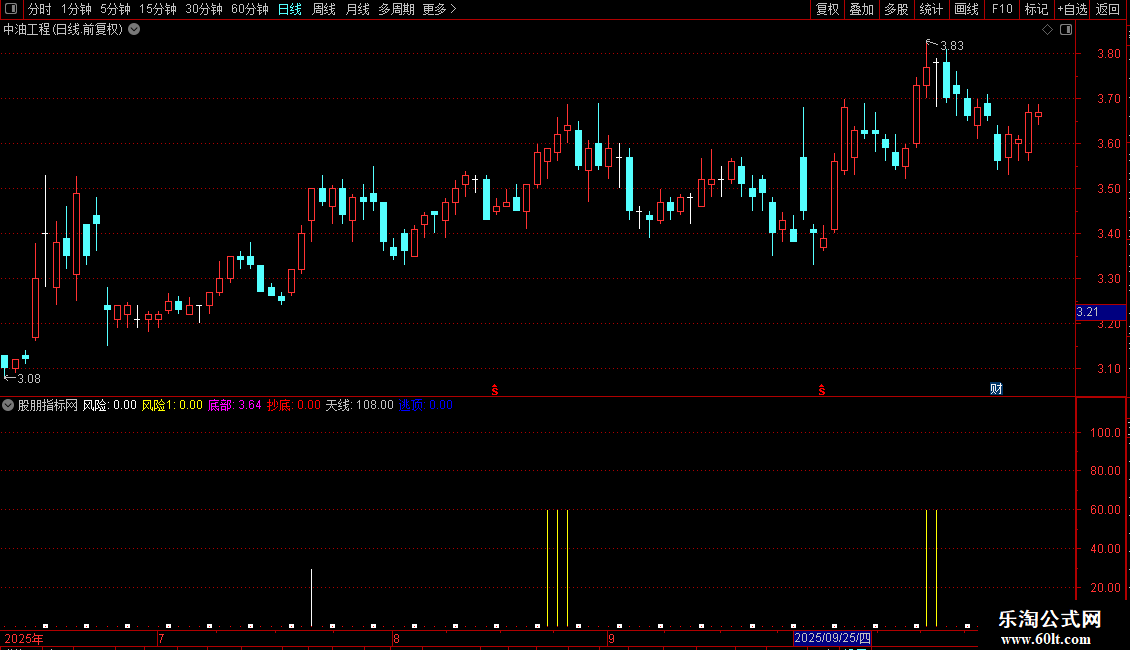Open 多股 multi-stock view
The height and width of the screenshot is (650, 1130).
coord(896,9)
